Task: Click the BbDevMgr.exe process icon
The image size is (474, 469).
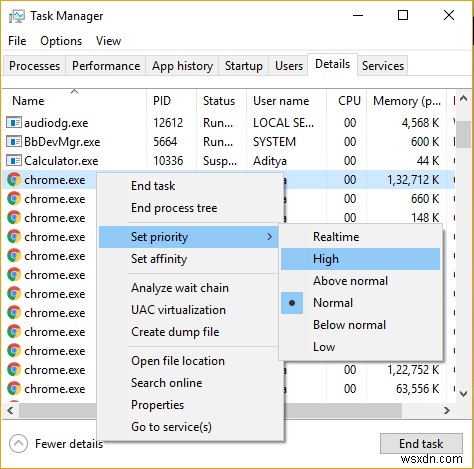Action: click(14, 142)
